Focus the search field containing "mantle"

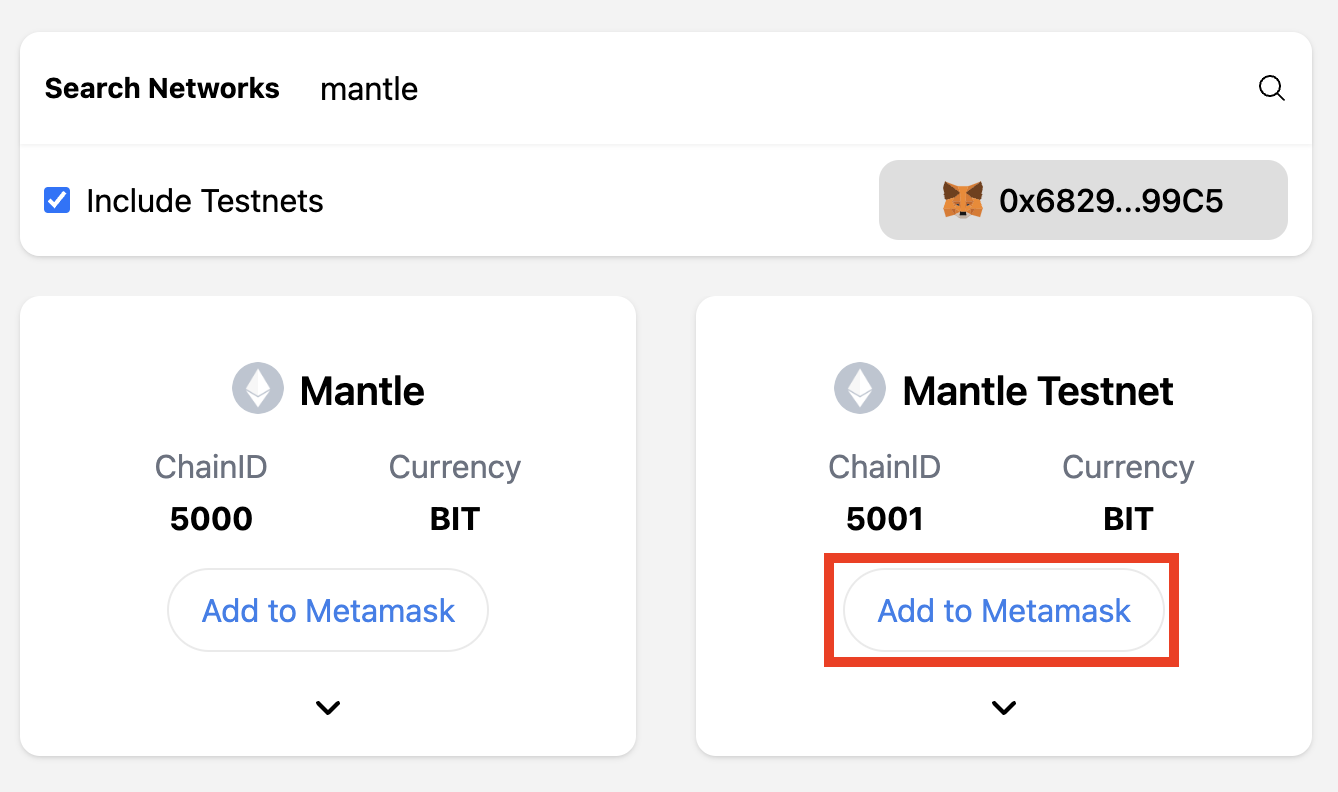point(700,89)
